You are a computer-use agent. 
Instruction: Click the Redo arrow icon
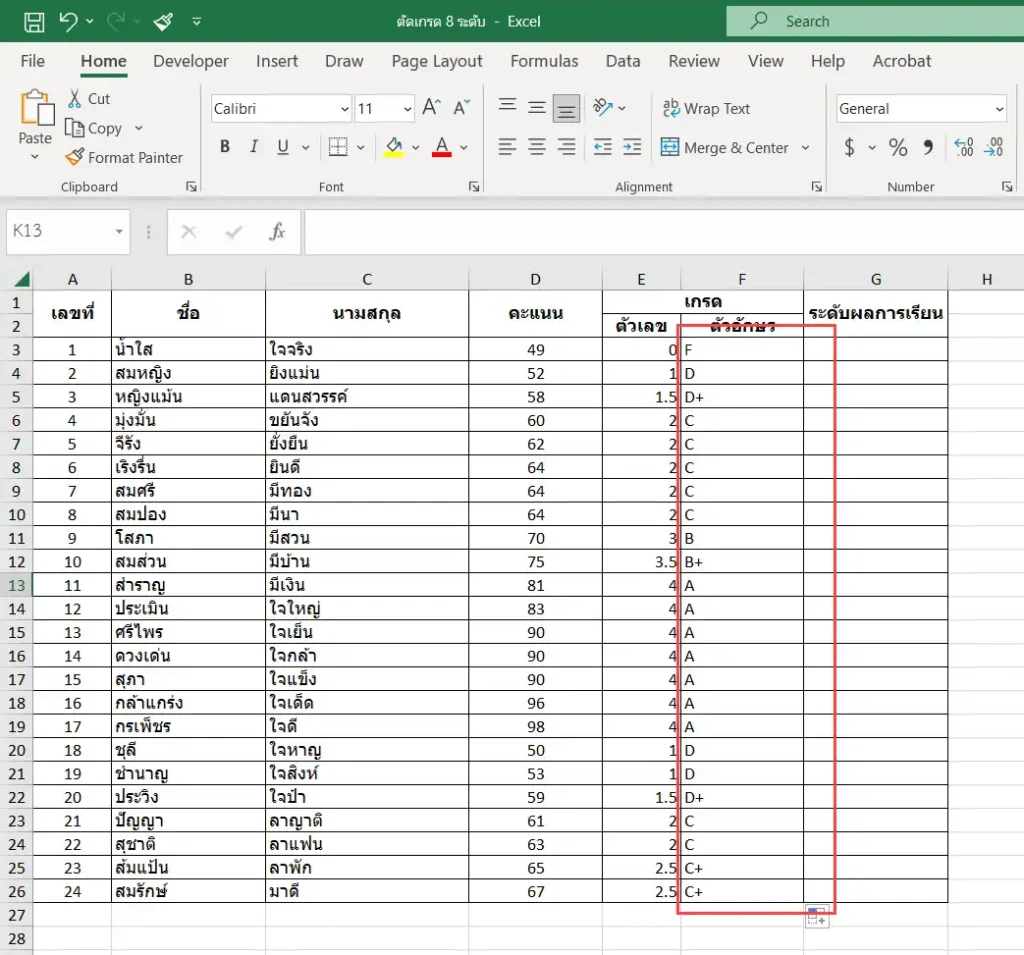tap(116, 22)
